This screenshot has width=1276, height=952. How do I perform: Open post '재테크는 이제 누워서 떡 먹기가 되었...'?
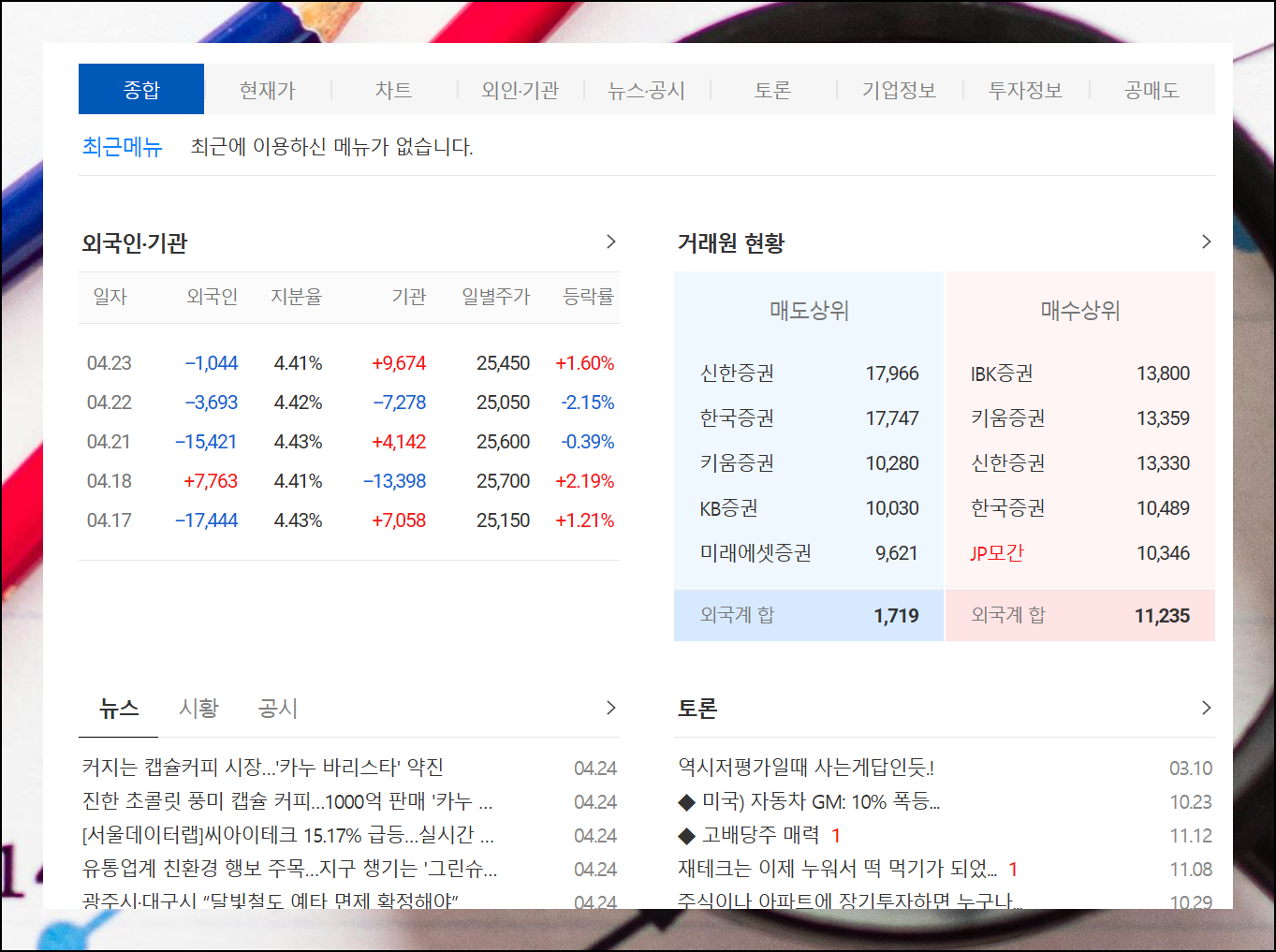(x=838, y=869)
